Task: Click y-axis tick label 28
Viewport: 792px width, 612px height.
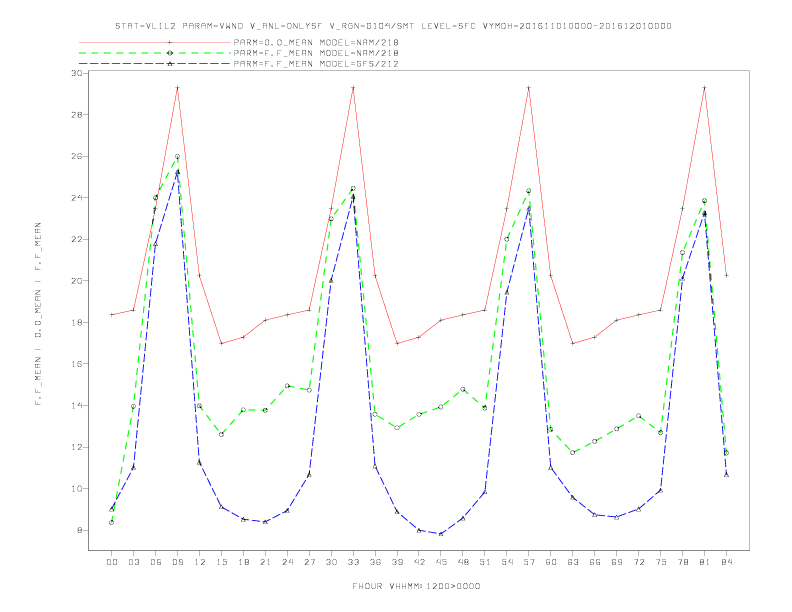Action: pos(77,115)
